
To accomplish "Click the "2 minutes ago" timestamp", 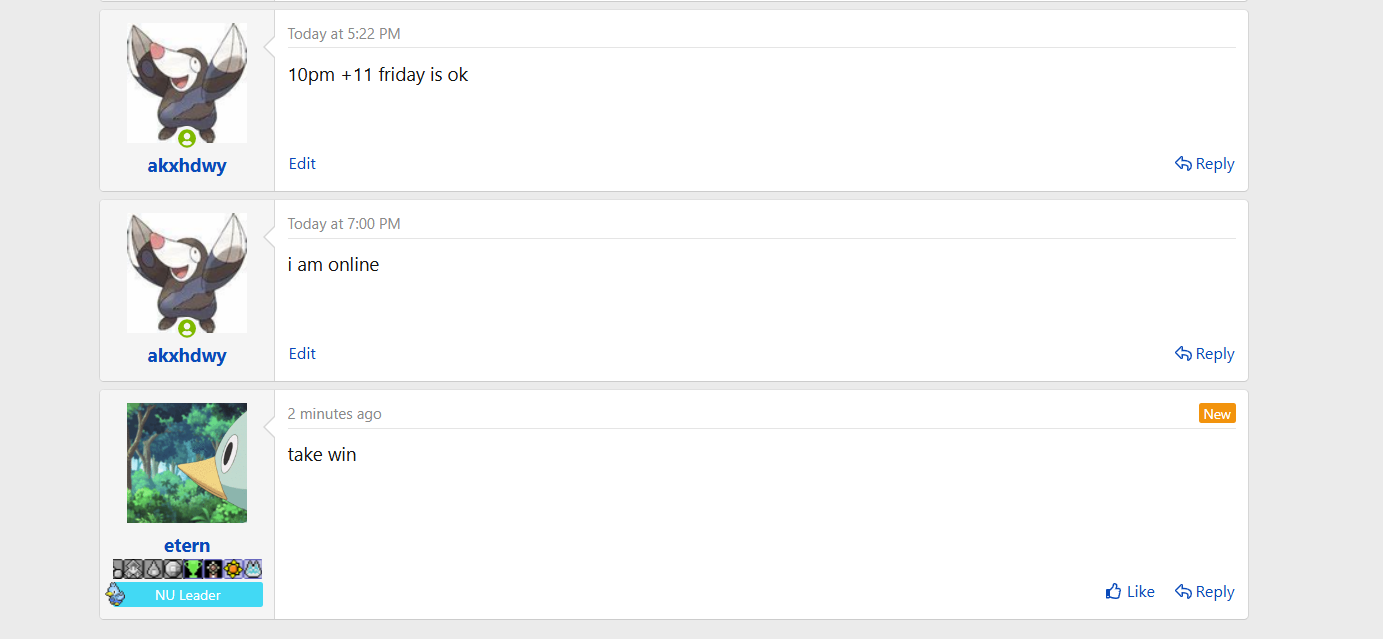I will point(334,414).
